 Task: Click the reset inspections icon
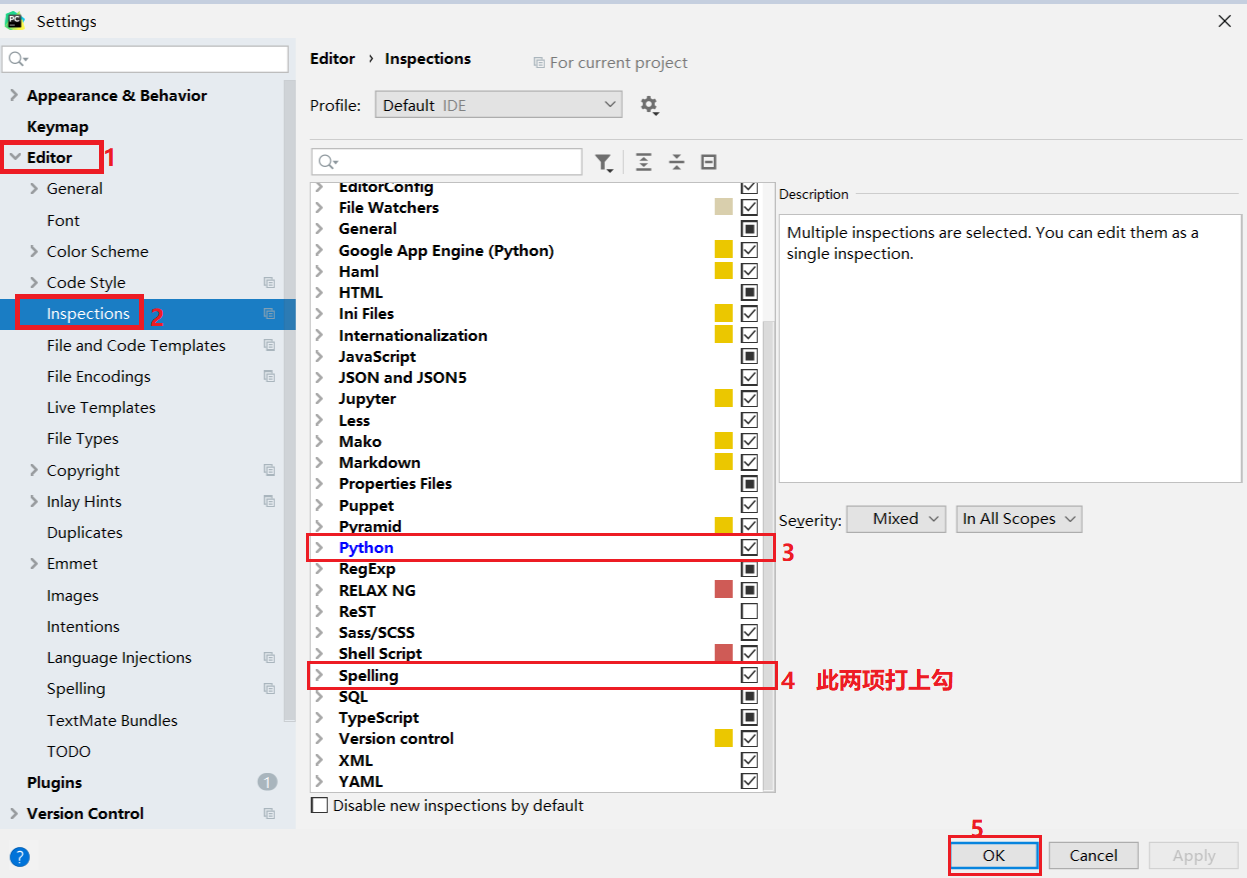pyautogui.click(x=709, y=161)
